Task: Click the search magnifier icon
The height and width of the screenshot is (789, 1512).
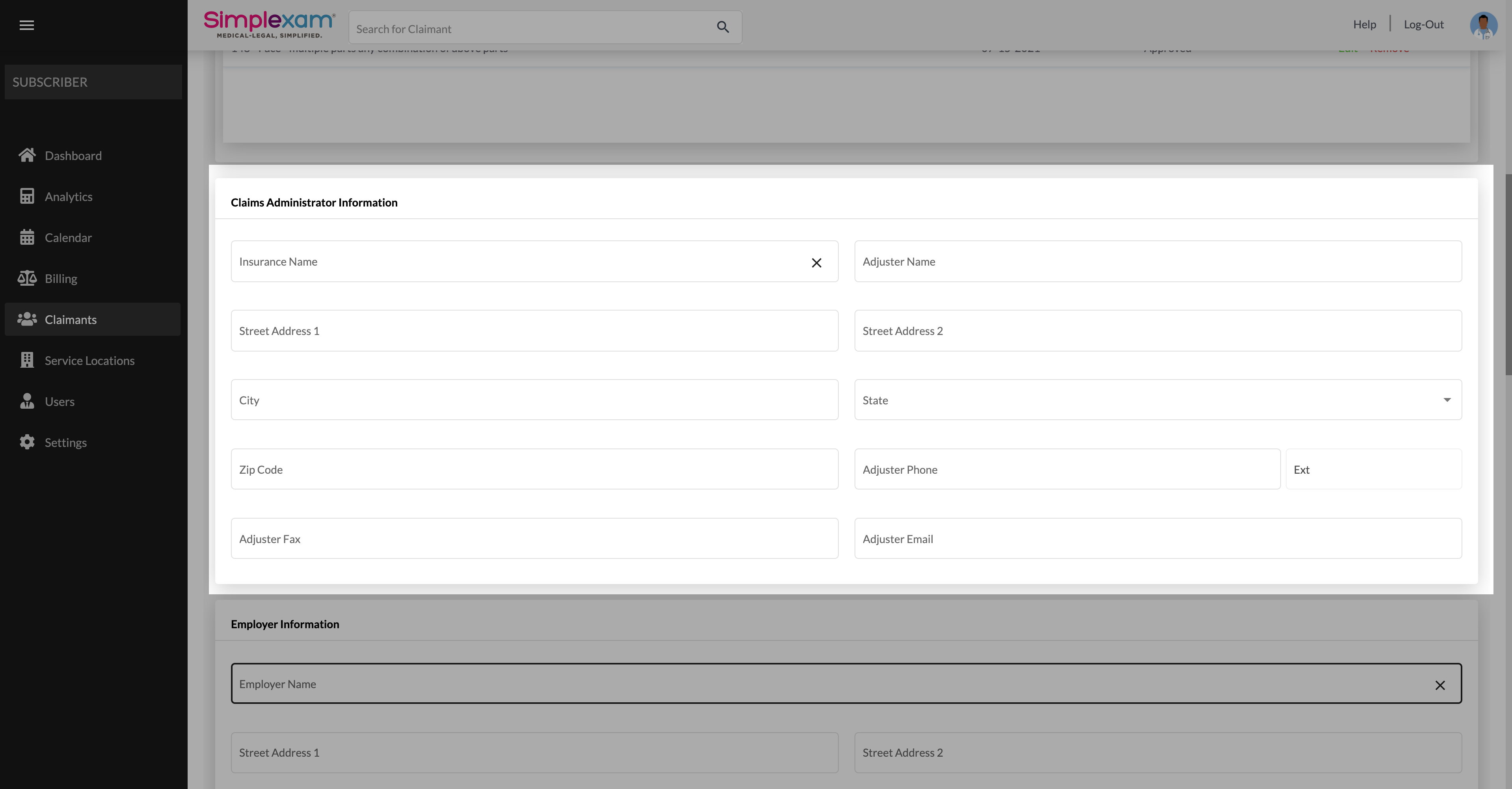Action: [722, 27]
